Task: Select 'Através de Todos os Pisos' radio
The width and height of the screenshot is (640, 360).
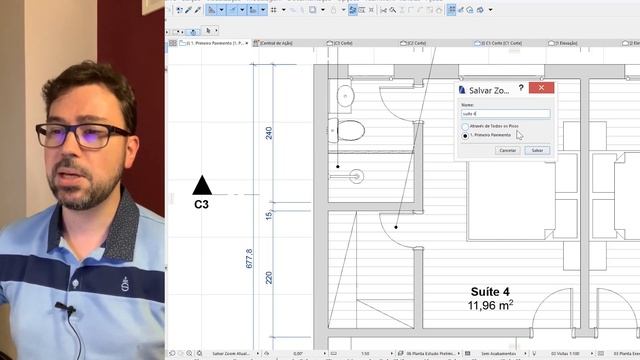Action: (x=465, y=127)
